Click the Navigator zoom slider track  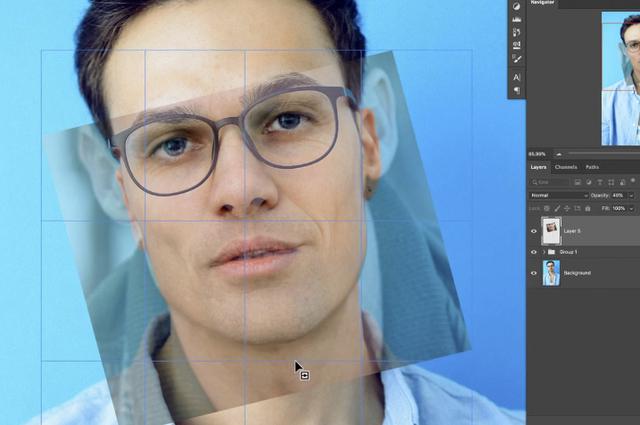tap(604, 154)
